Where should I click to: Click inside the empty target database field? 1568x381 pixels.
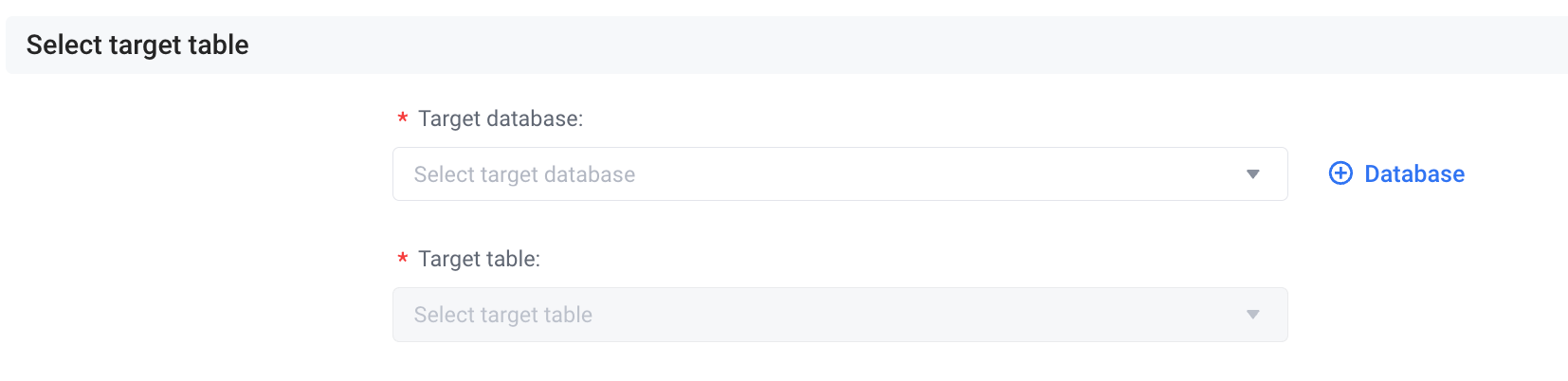[x=840, y=174]
